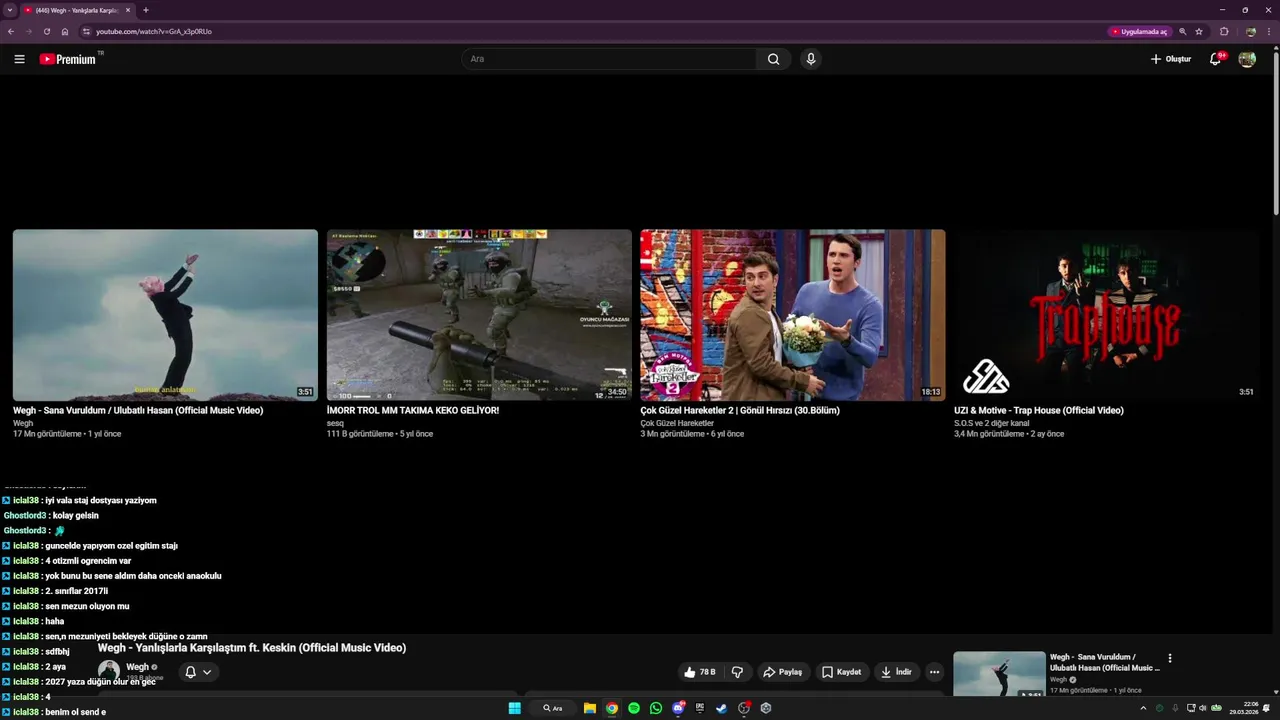Open S.O.S ve 2 diğer kanal link
The width and height of the screenshot is (1280, 720).
991,423
